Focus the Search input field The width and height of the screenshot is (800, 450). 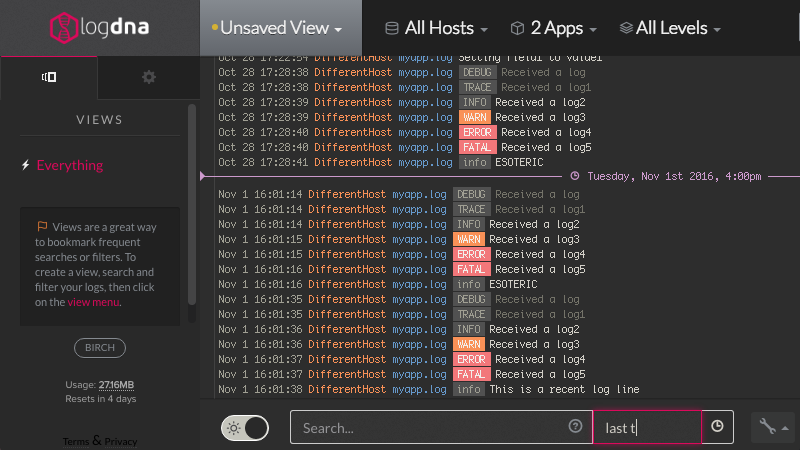(x=441, y=428)
